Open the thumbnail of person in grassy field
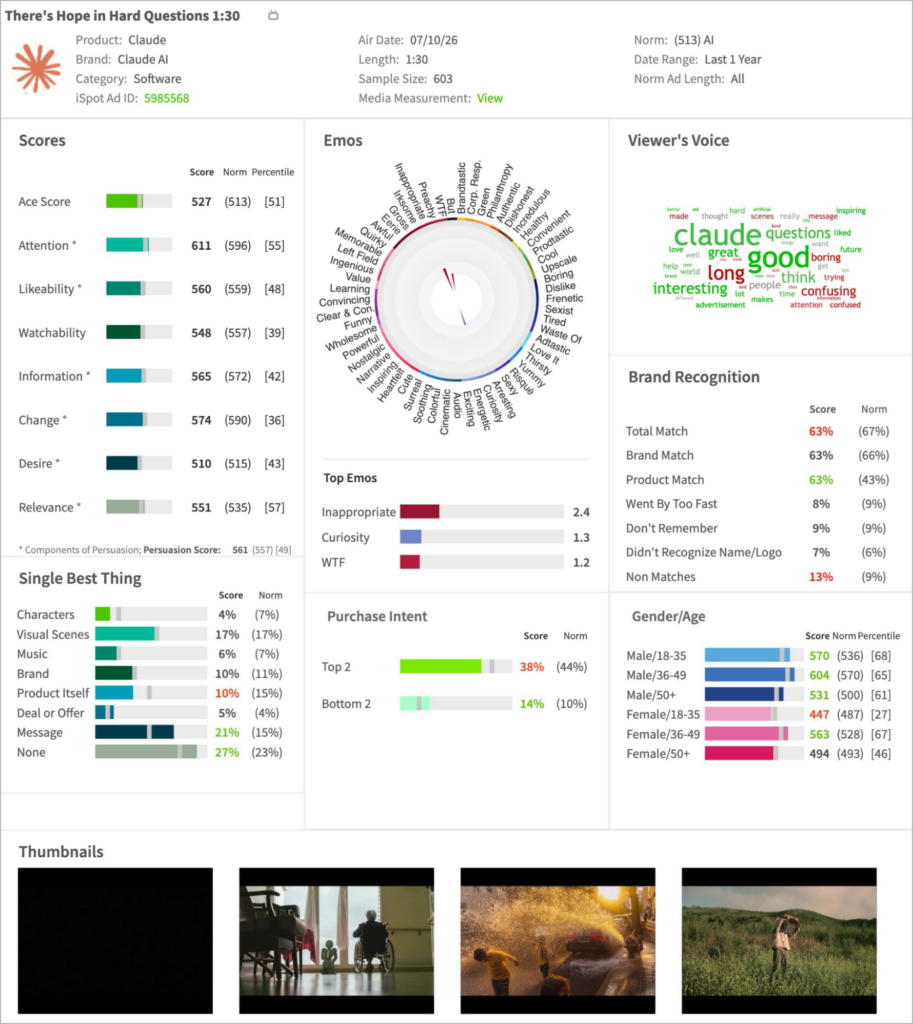 pos(779,940)
